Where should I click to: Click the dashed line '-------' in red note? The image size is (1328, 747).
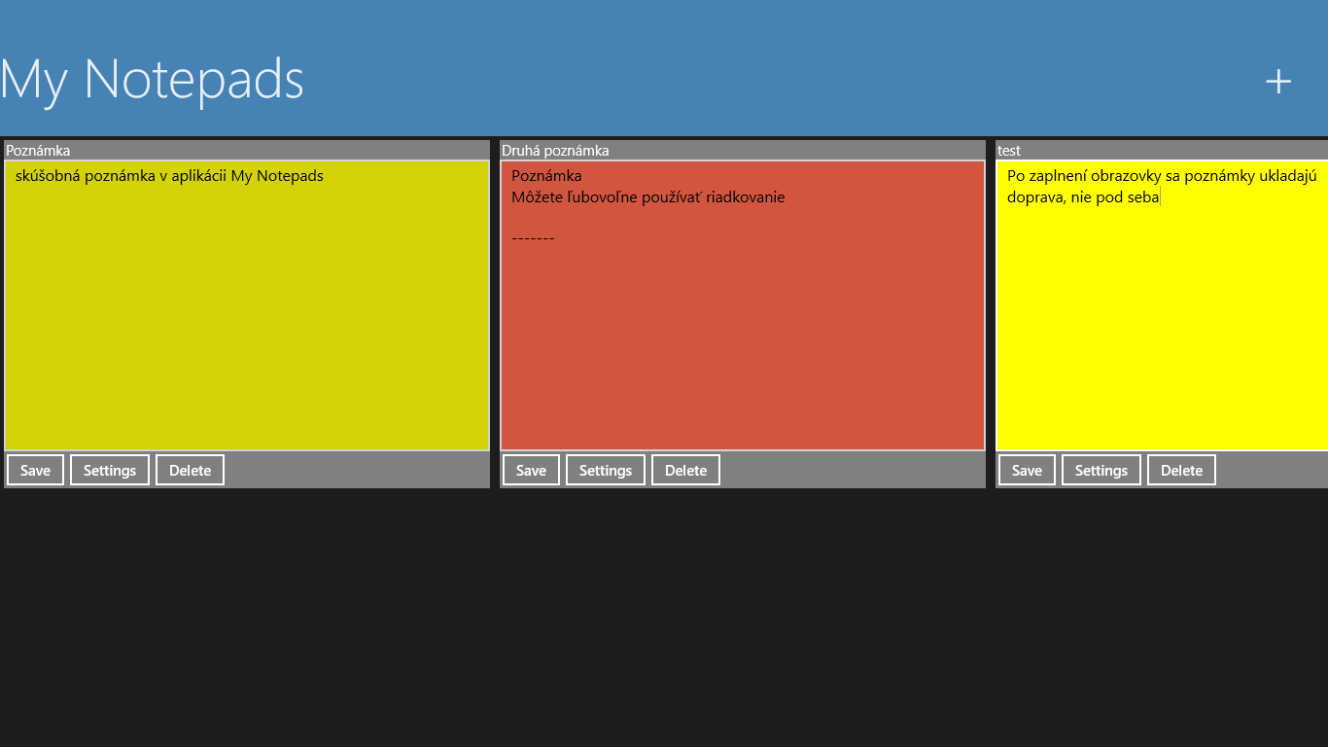click(533, 238)
